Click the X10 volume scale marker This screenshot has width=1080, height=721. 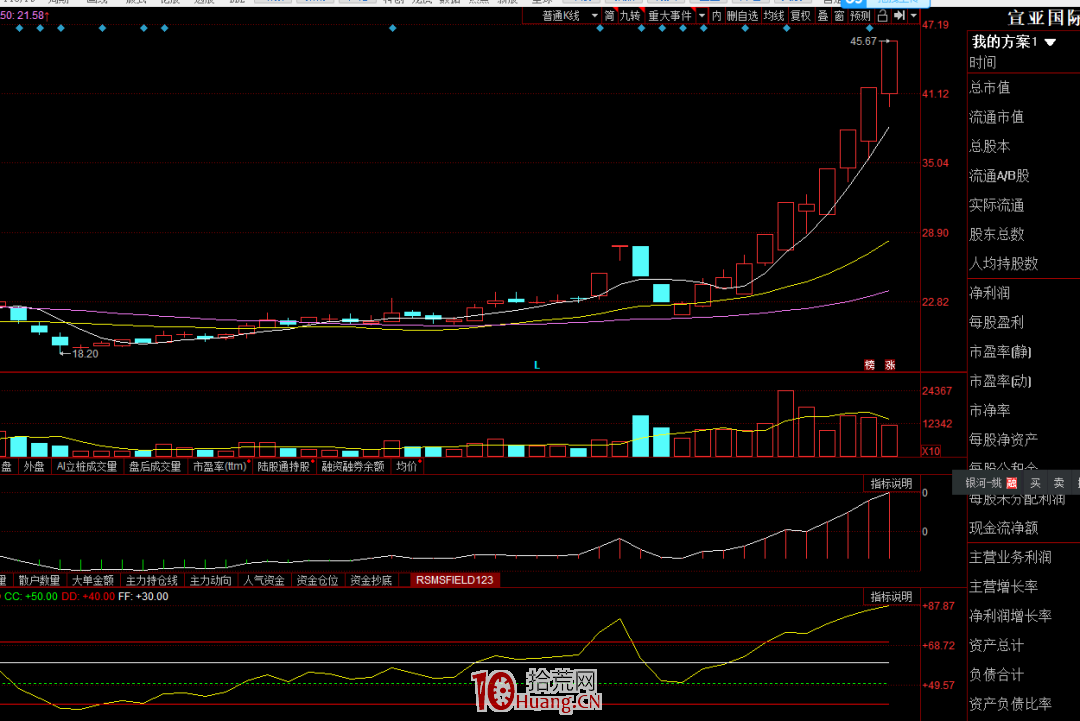point(931,451)
